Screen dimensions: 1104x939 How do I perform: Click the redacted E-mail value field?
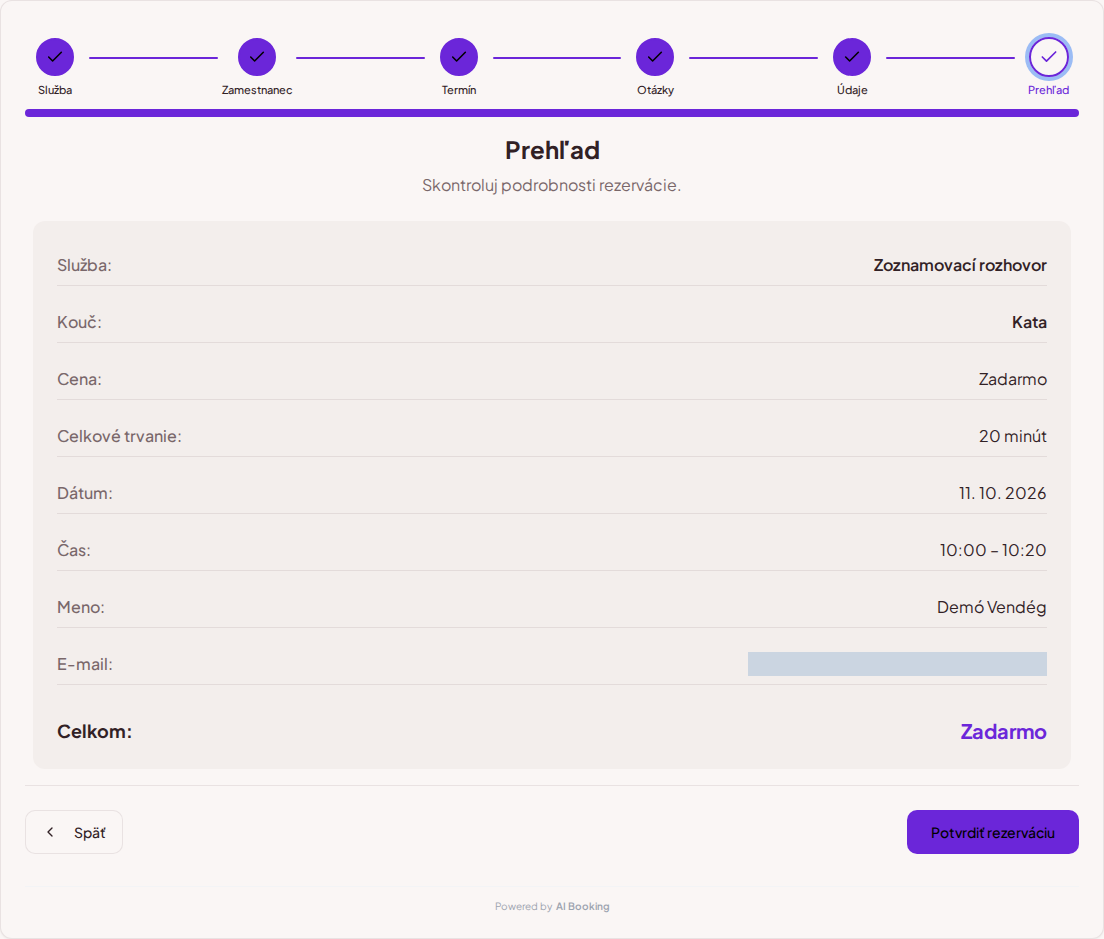(x=897, y=664)
